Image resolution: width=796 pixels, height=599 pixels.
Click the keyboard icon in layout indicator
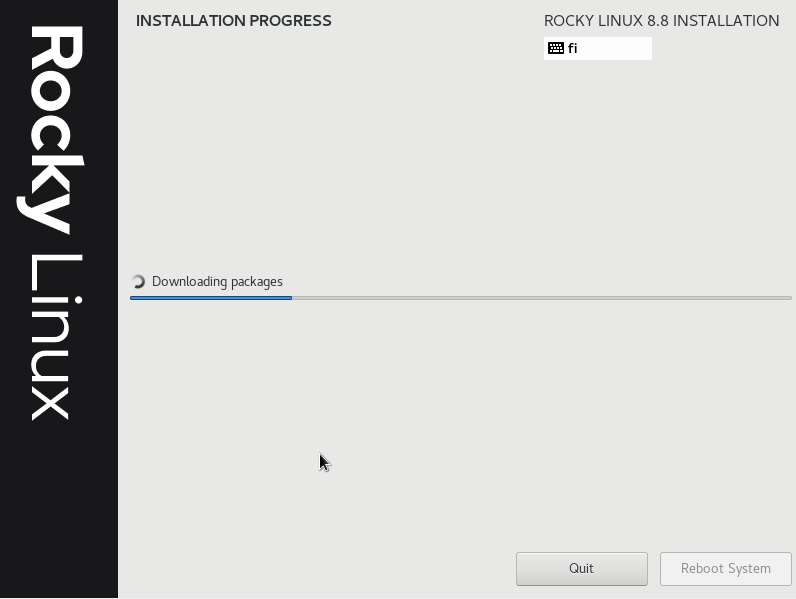556,48
